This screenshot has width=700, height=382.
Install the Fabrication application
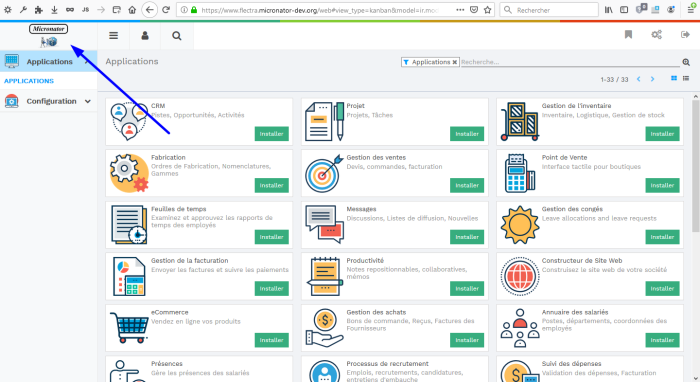point(271,185)
